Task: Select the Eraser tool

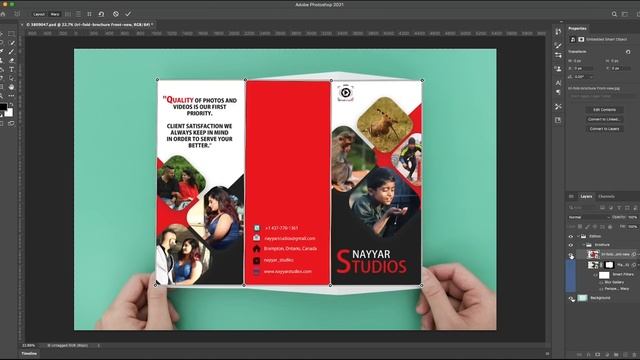Action: pos(11,61)
